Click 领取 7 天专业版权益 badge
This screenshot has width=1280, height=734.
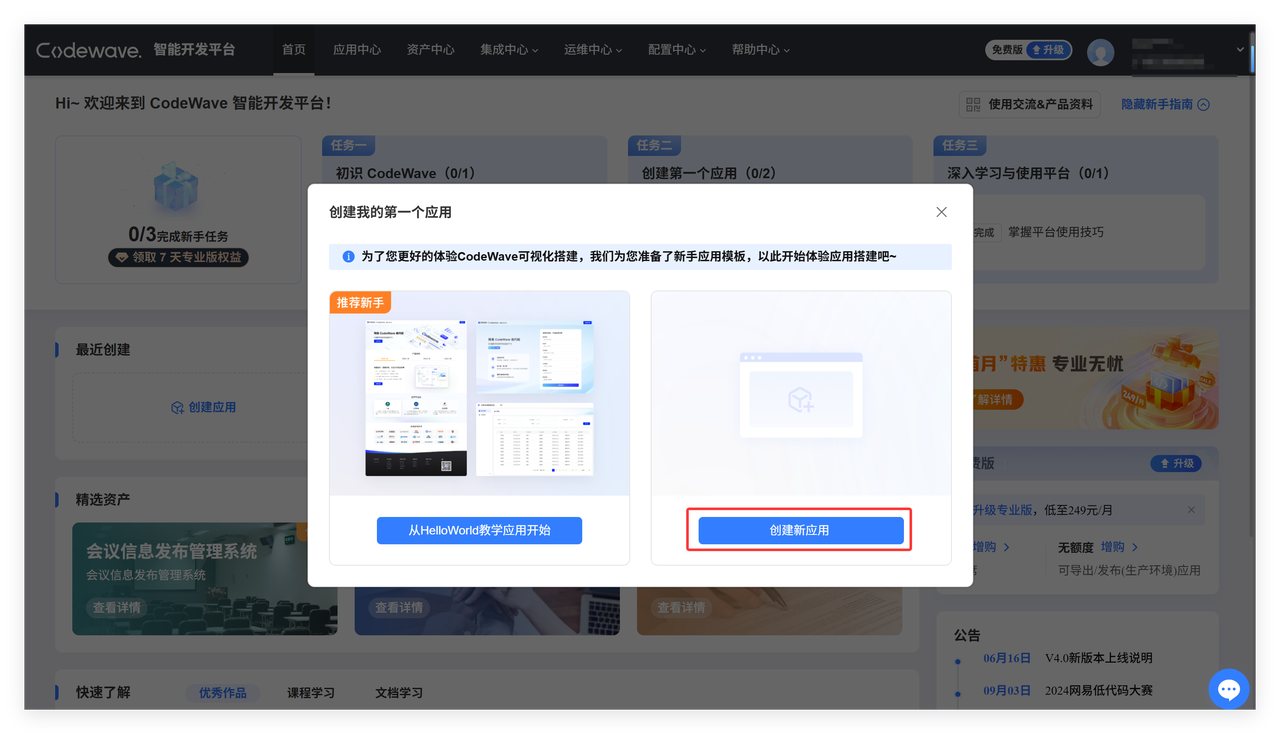179,258
